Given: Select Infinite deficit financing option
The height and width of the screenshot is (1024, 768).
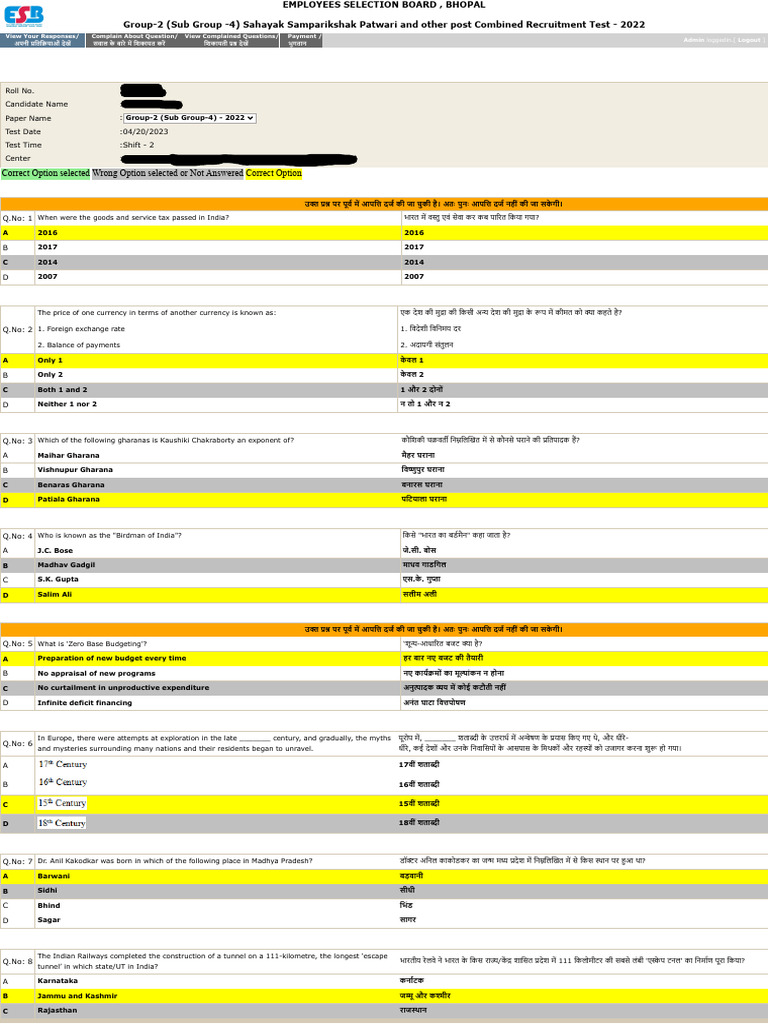Looking at the screenshot, I should click(x=384, y=703).
